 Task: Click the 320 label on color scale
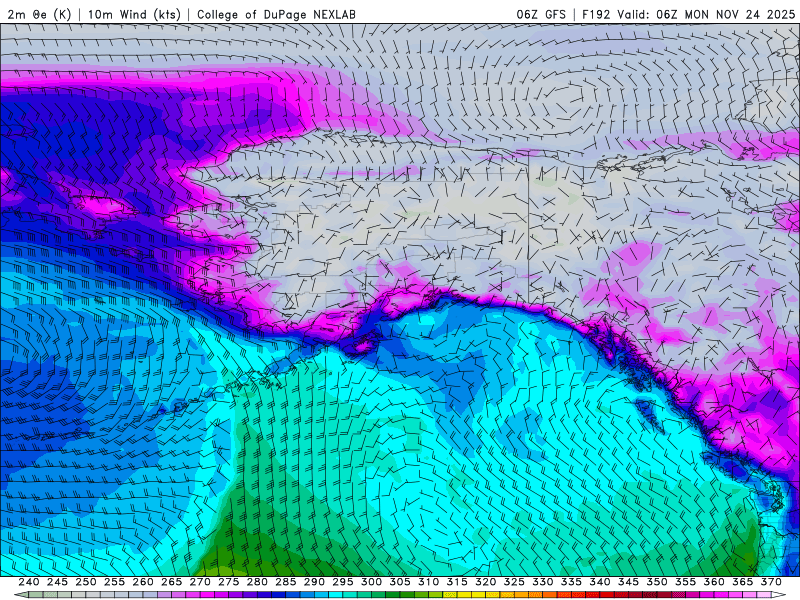pyautogui.click(x=486, y=582)
